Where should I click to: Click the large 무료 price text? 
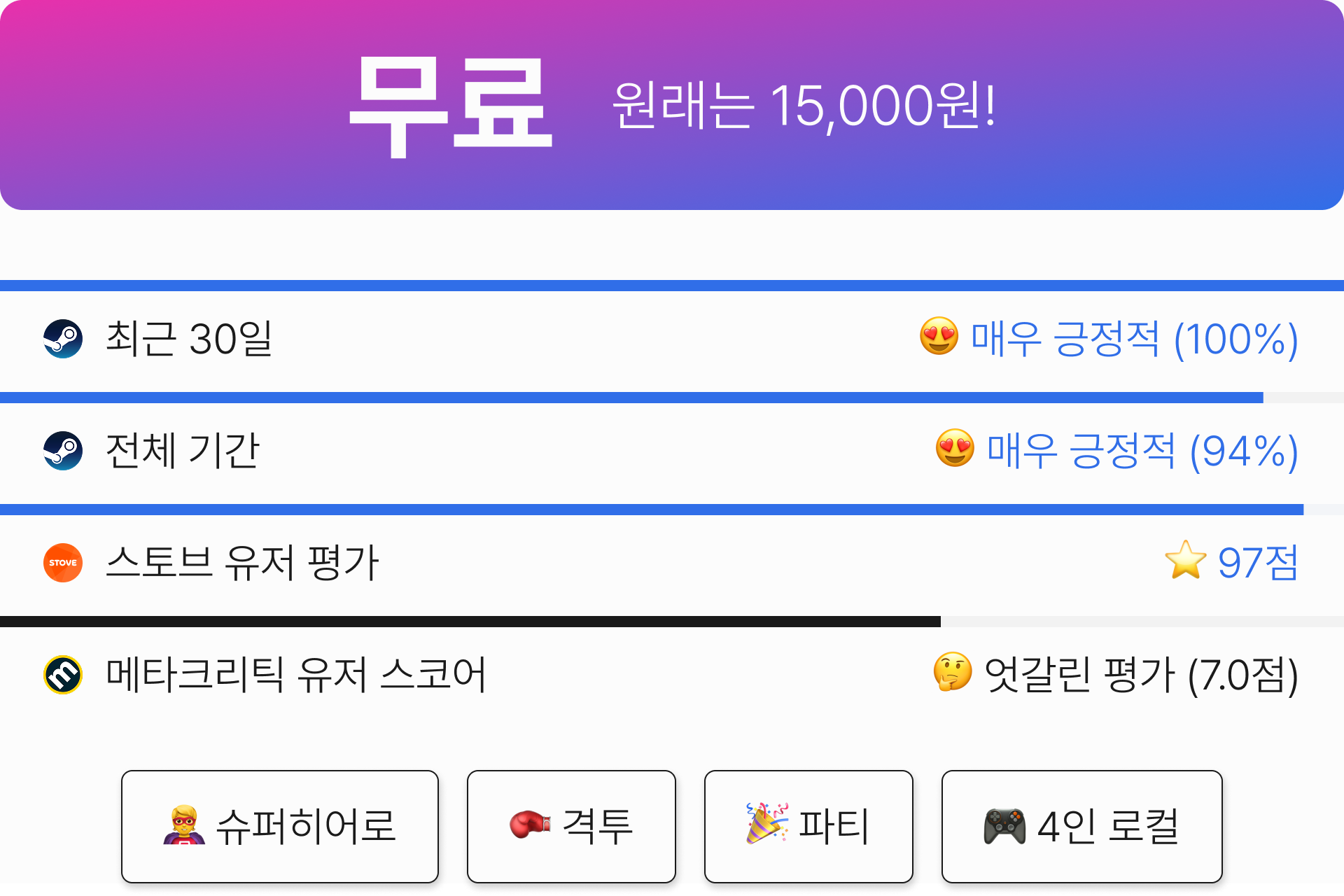click(451, 106)
